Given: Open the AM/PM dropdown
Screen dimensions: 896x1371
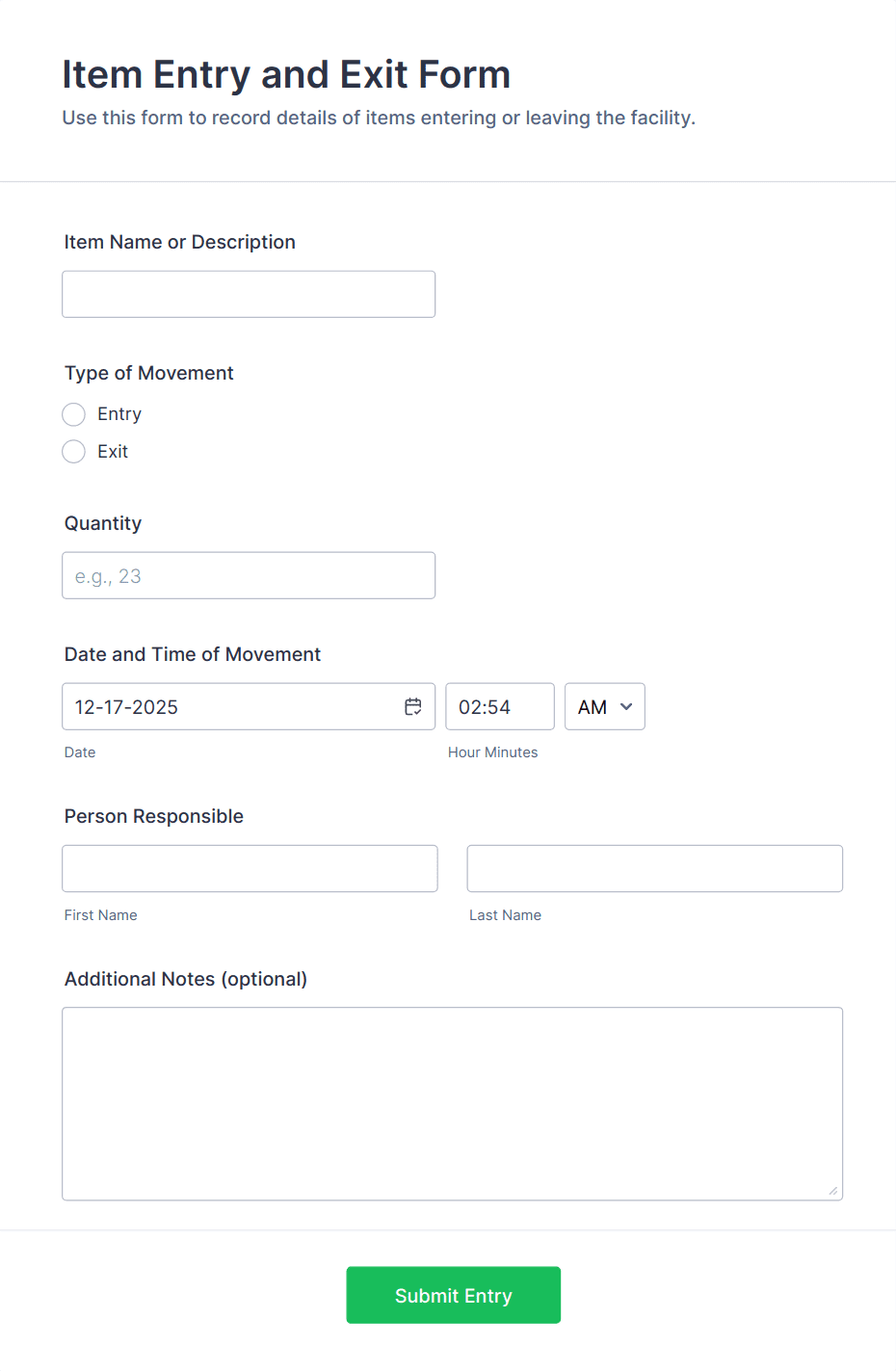Looking at the screenshot, I should 604,706.
